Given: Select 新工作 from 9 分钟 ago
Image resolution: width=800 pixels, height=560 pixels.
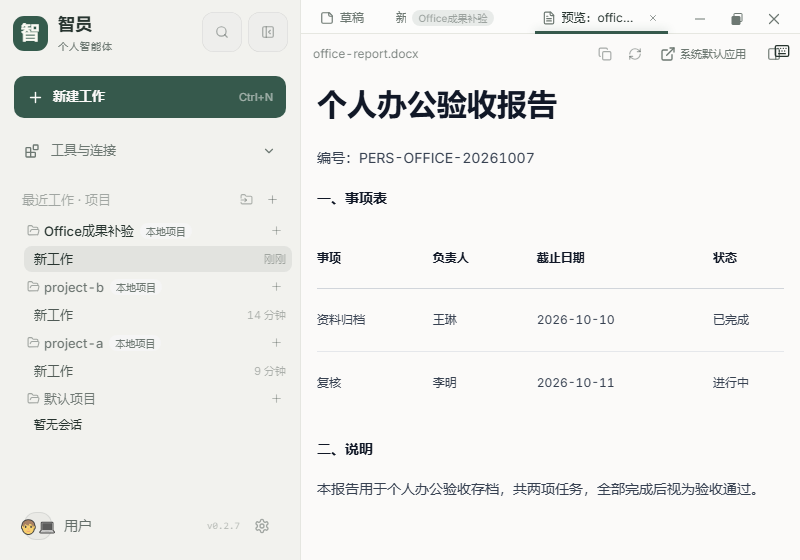Looking at the screenshot, I should click(158, 371).
